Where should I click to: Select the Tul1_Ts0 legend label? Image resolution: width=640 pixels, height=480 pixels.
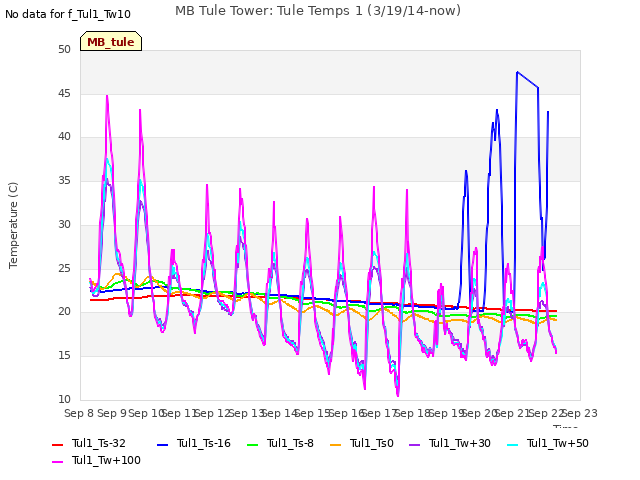point(371,443)
